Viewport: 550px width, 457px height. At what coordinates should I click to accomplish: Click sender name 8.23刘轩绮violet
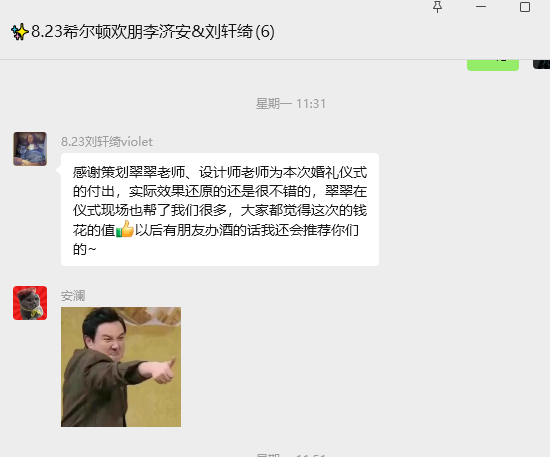coord(107,142)
